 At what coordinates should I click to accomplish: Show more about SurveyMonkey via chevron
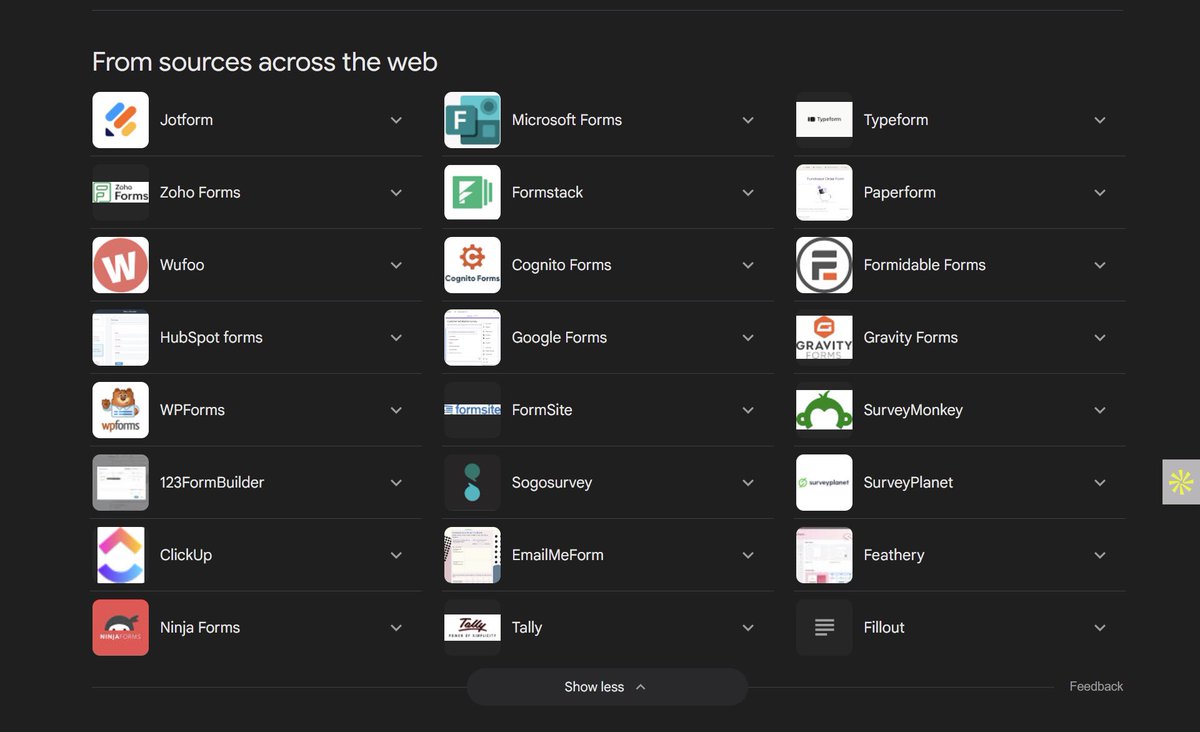1100,410
